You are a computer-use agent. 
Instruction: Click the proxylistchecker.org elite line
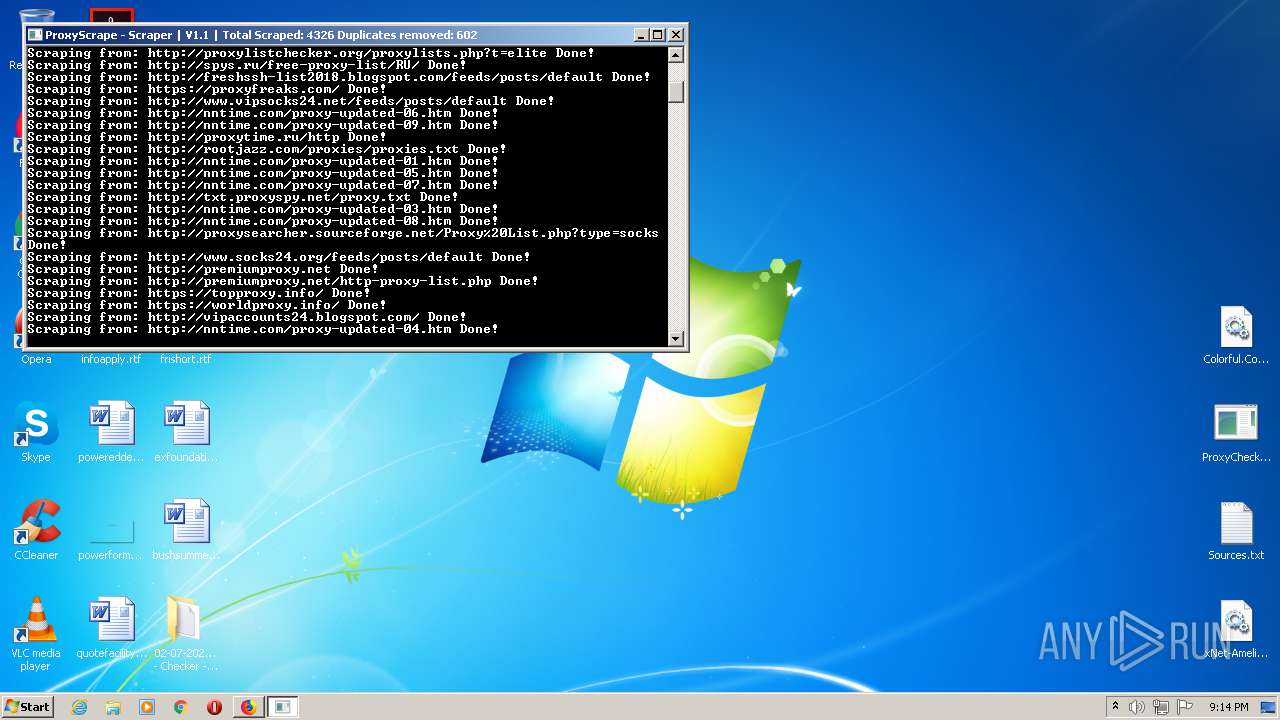click(311, 53)
